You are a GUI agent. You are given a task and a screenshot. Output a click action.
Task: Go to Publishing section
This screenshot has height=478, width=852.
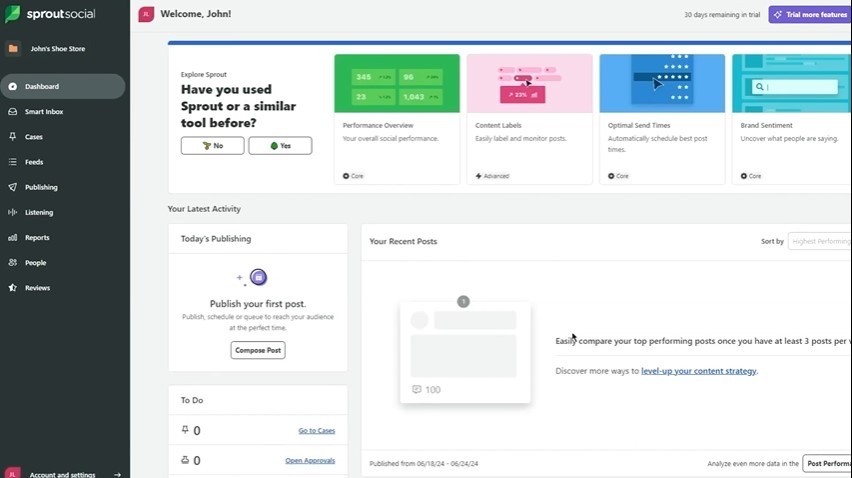tap(63, 187)
